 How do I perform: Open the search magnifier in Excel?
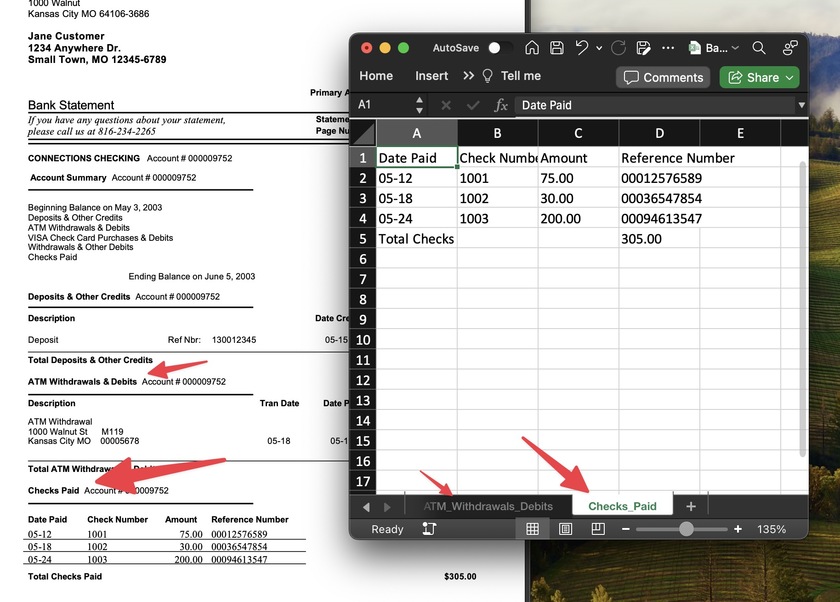pyautogui.click(x=759, y=48)
